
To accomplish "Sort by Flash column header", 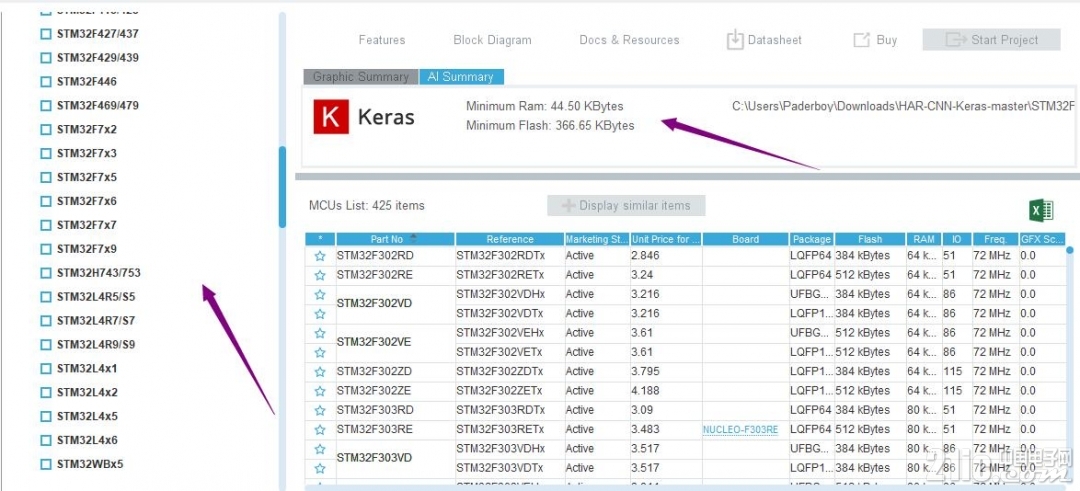I will point(870,239).
